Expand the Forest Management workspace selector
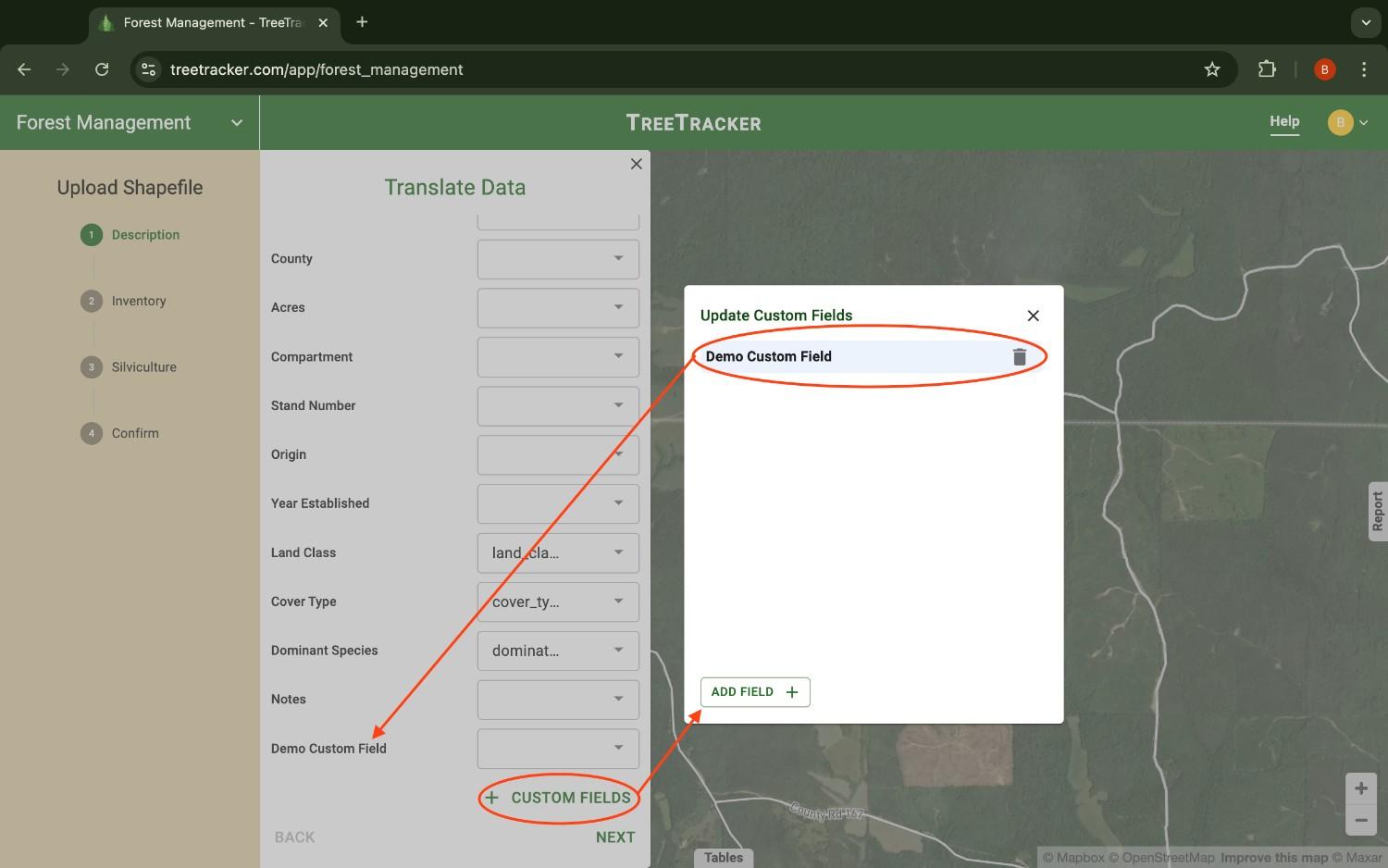Screen dimensions: 1388x868 (x=236, y=122)
